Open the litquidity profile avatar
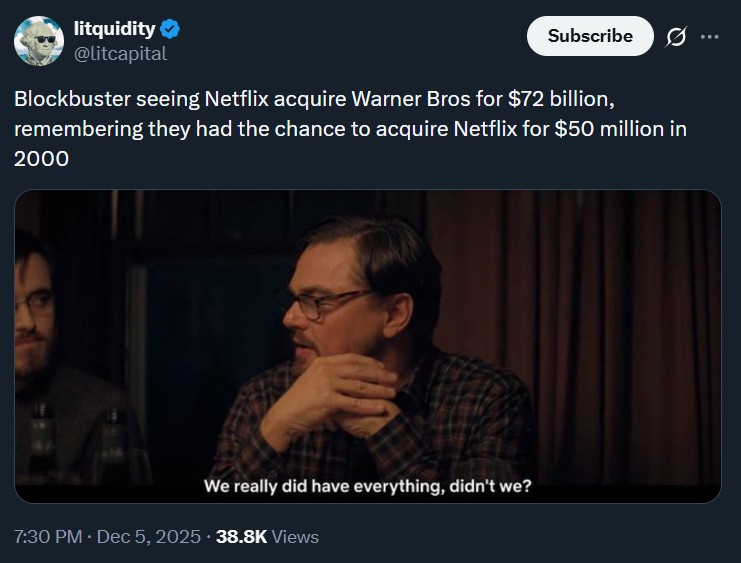The height and width of the screenshot is (563, 741). 38,41
